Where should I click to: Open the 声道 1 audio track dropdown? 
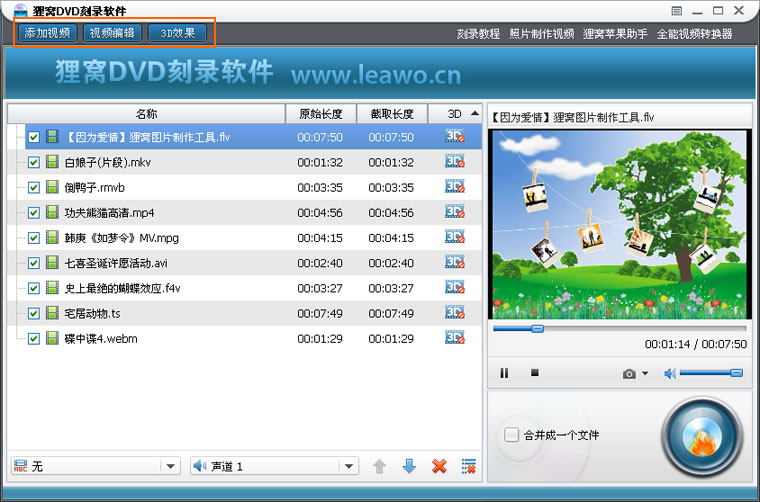(x=274, y=466)
